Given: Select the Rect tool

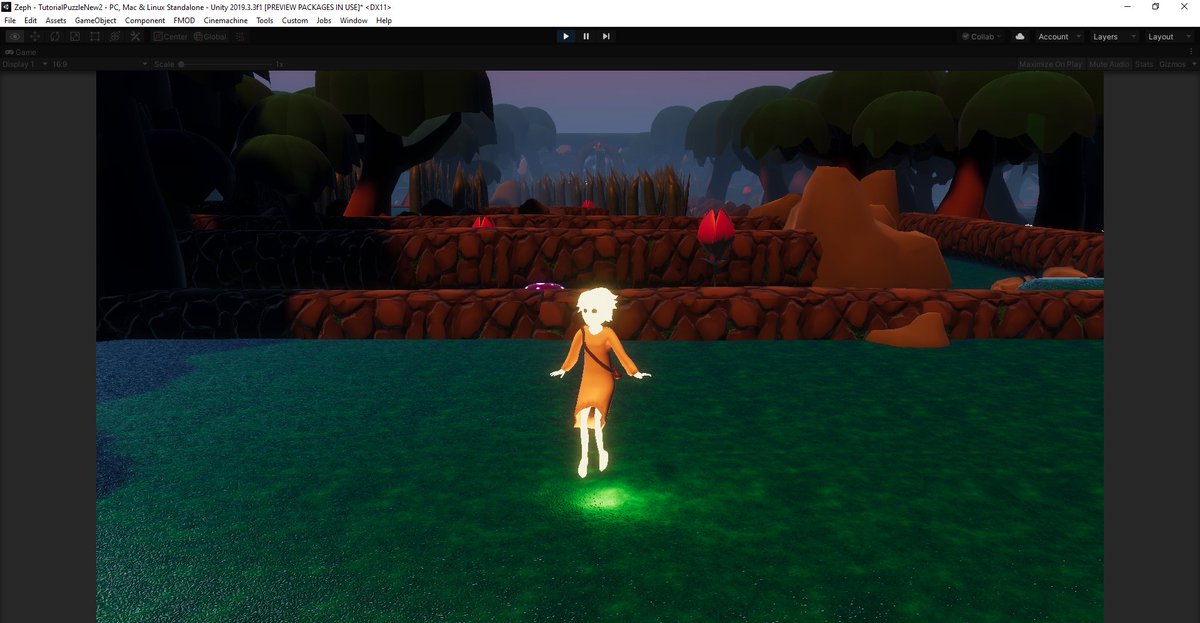Looking at the screenshot, I should 94,36.
